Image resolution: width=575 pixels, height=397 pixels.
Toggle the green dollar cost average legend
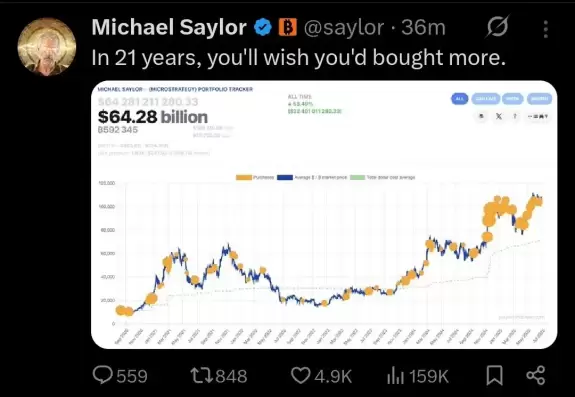tap(358, 177)
